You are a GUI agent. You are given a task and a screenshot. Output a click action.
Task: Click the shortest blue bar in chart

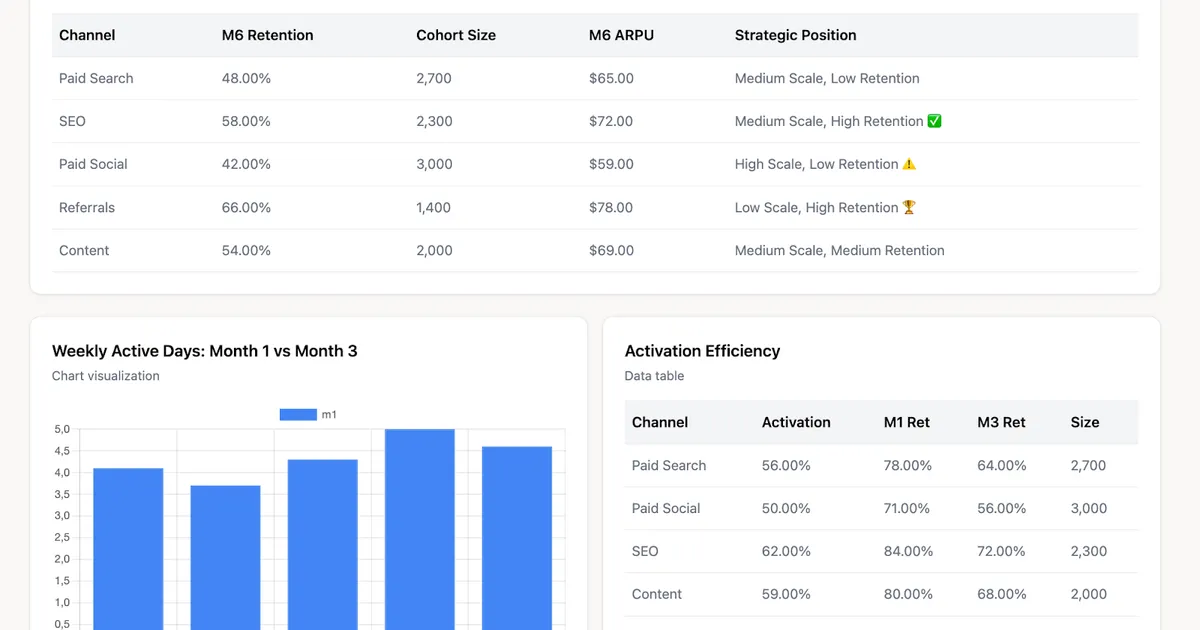(x=226, y=557)
